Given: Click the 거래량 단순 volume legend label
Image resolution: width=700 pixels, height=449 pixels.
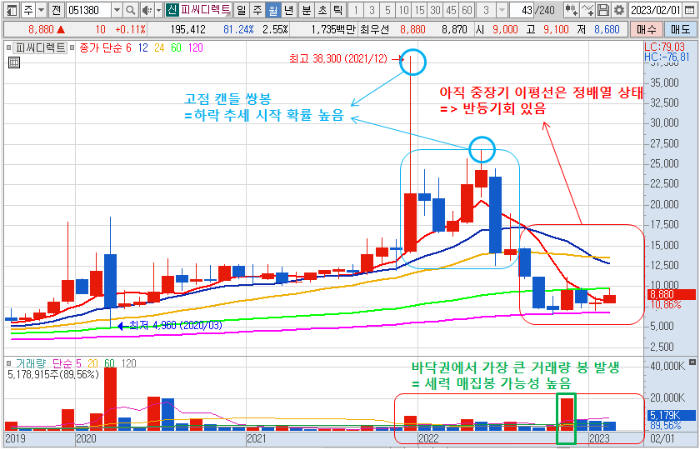Looking at the screenshot, I should [x=44, y=363].
